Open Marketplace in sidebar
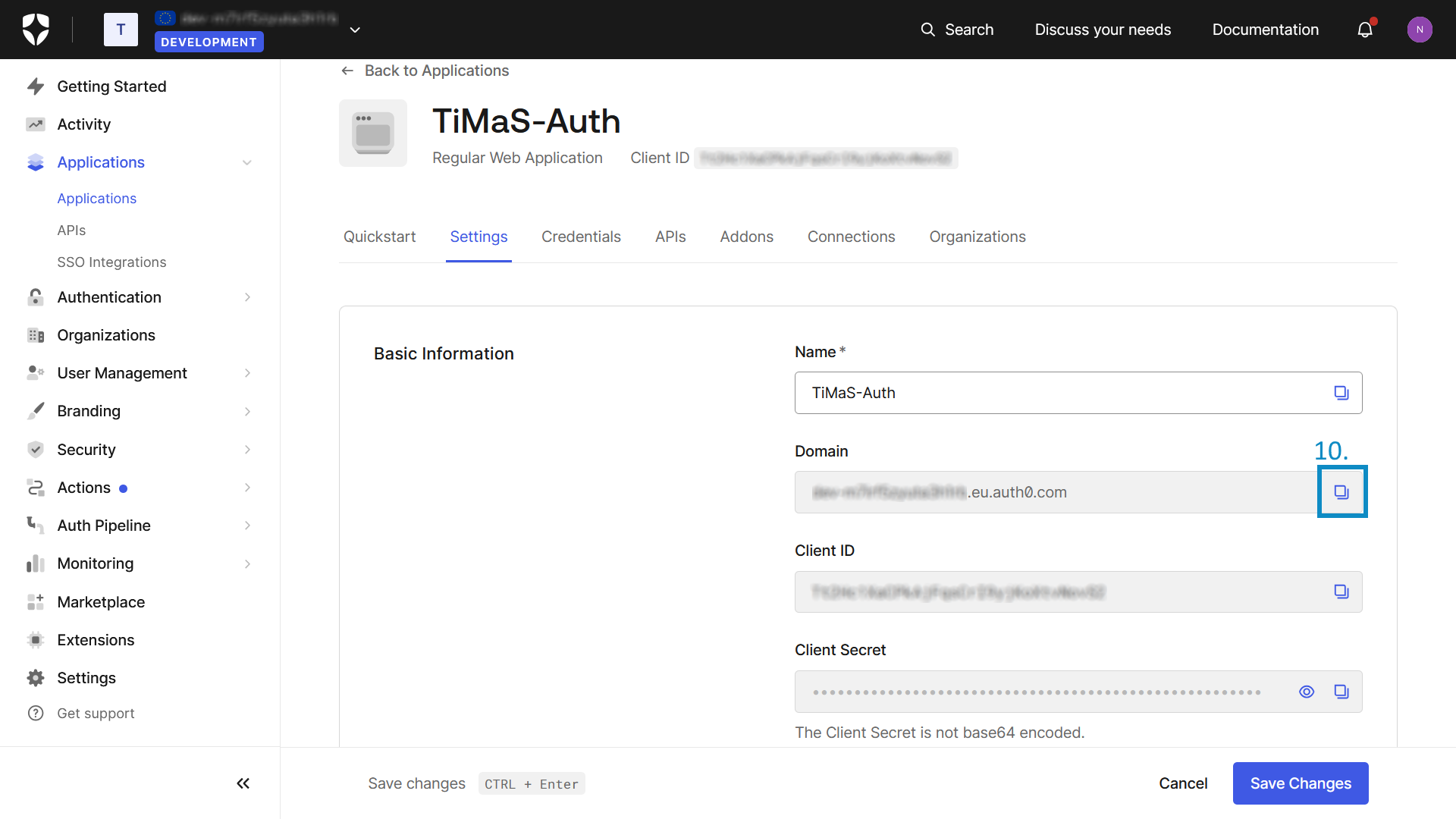This screenshot has width=1456, height=819. click(101, 602)
